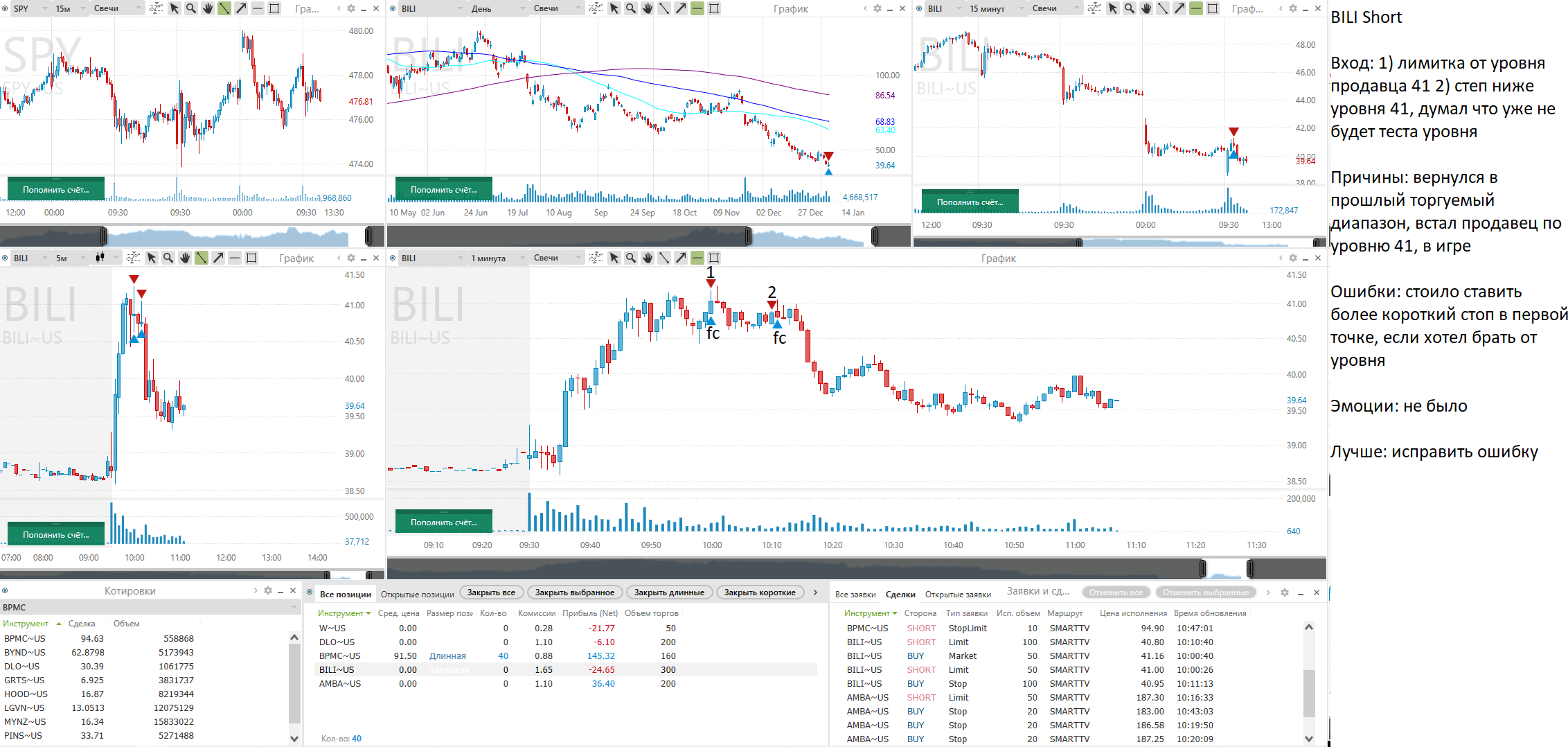Open the Все заявки tab
The image size is (1568, 747).
(x=855, y=594)
